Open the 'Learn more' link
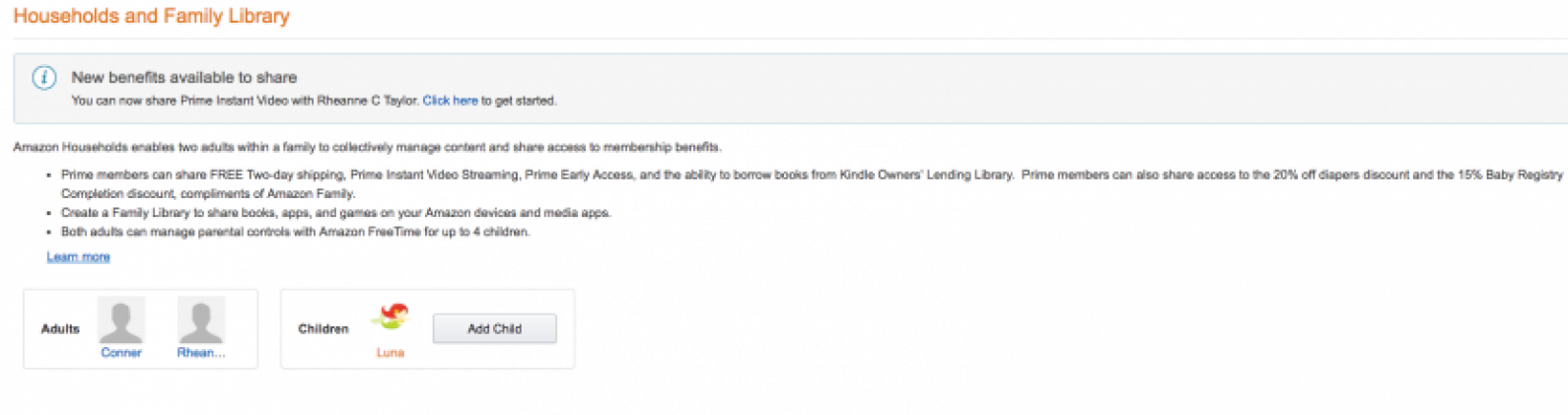The image size is (1568, 415). 78,256
